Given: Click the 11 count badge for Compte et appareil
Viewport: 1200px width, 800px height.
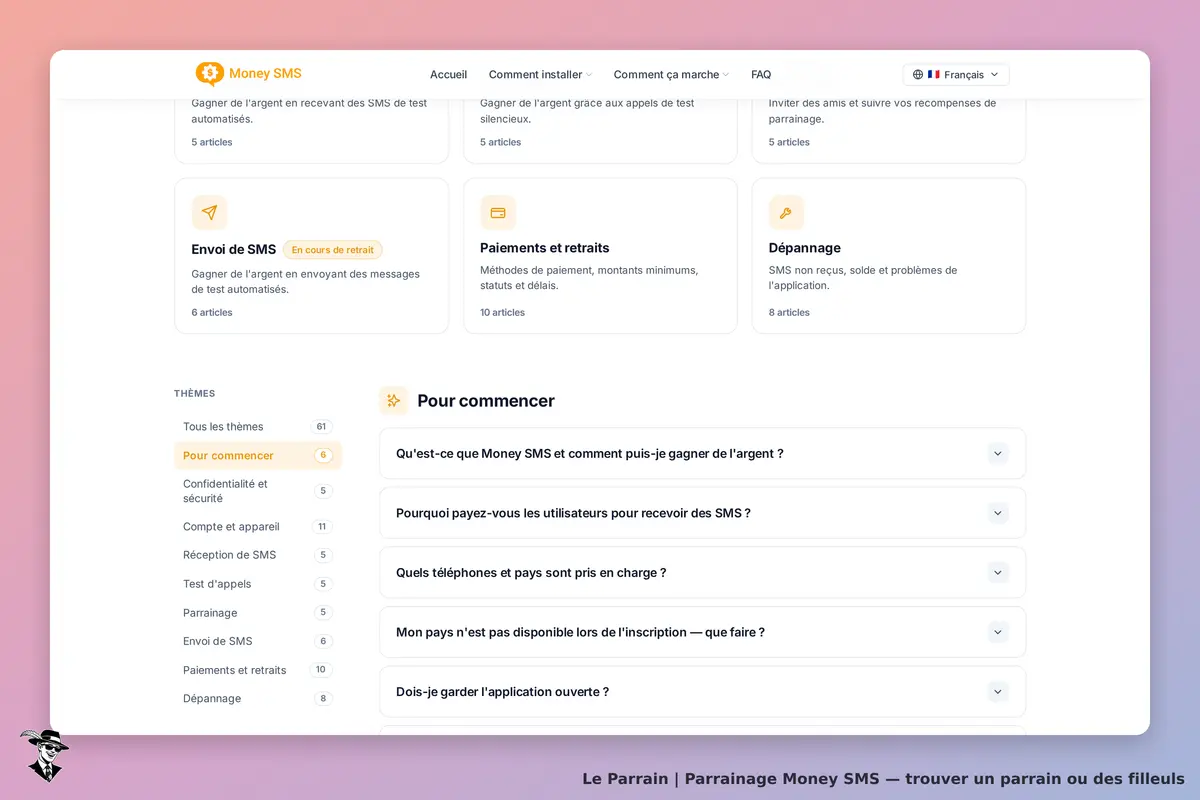Looking at the screenshot, I should pos(322,527).
